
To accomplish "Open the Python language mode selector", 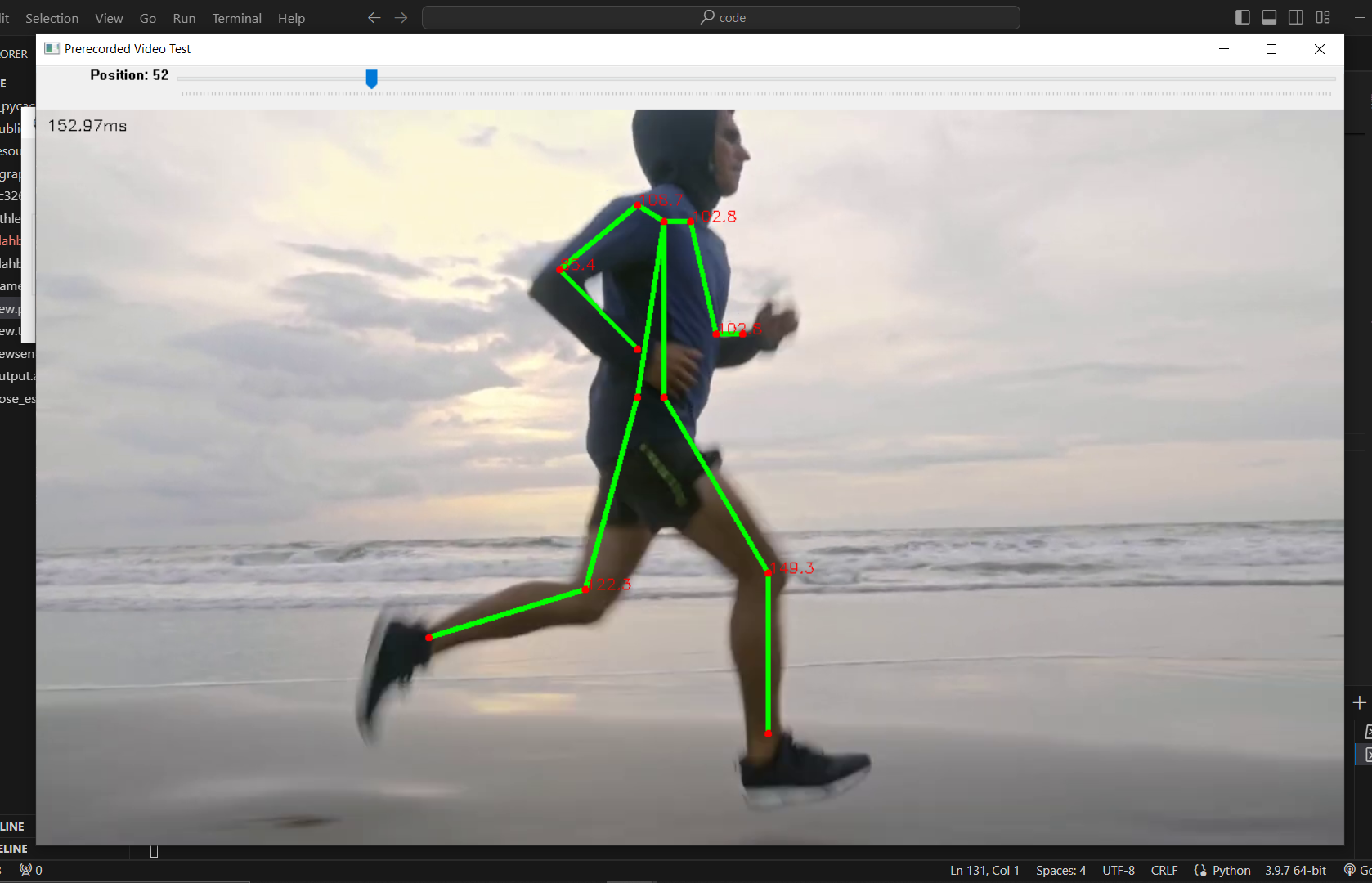I will [x=1222, y=870].
